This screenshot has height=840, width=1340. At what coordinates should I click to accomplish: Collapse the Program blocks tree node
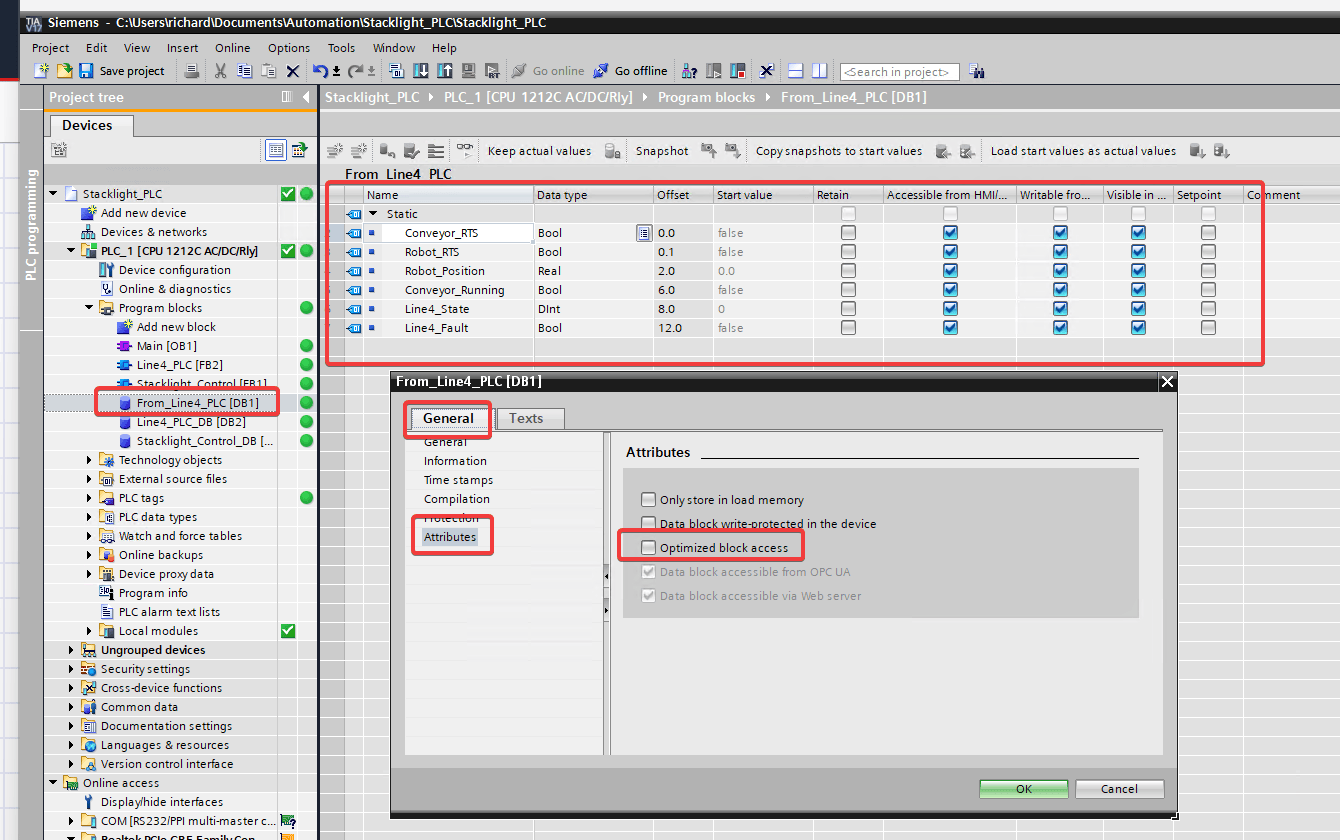click(88, 307)
